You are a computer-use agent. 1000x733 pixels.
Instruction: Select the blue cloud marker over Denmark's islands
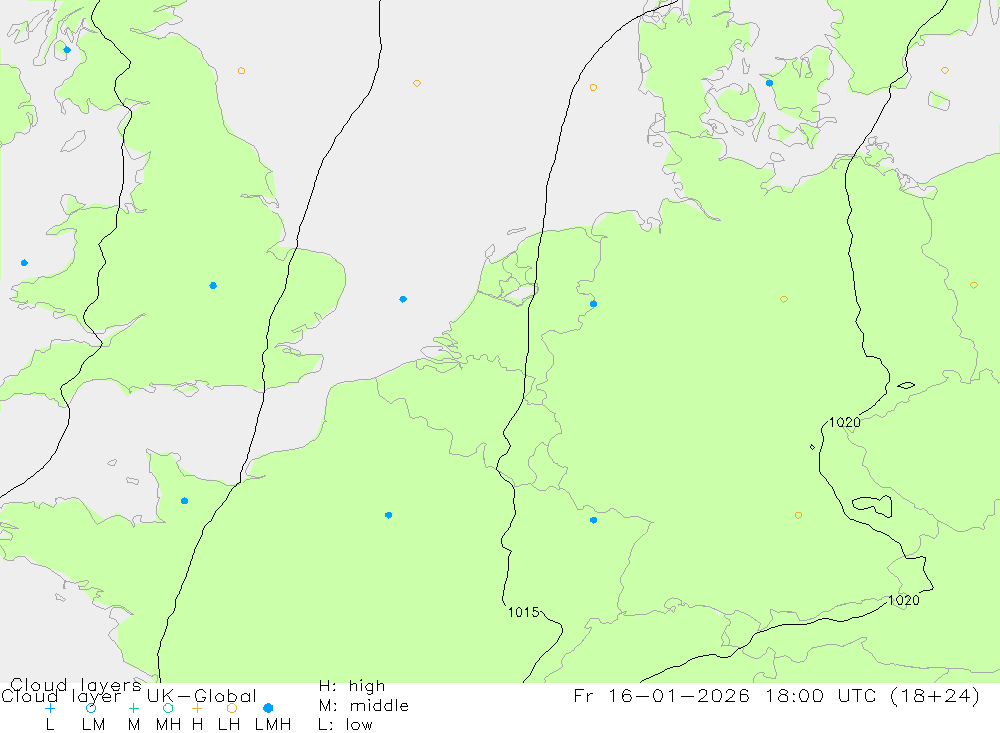769,83
